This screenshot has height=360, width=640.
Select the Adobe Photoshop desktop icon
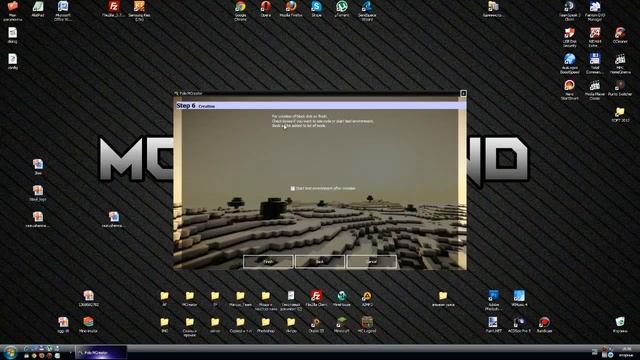coord(493,300)
